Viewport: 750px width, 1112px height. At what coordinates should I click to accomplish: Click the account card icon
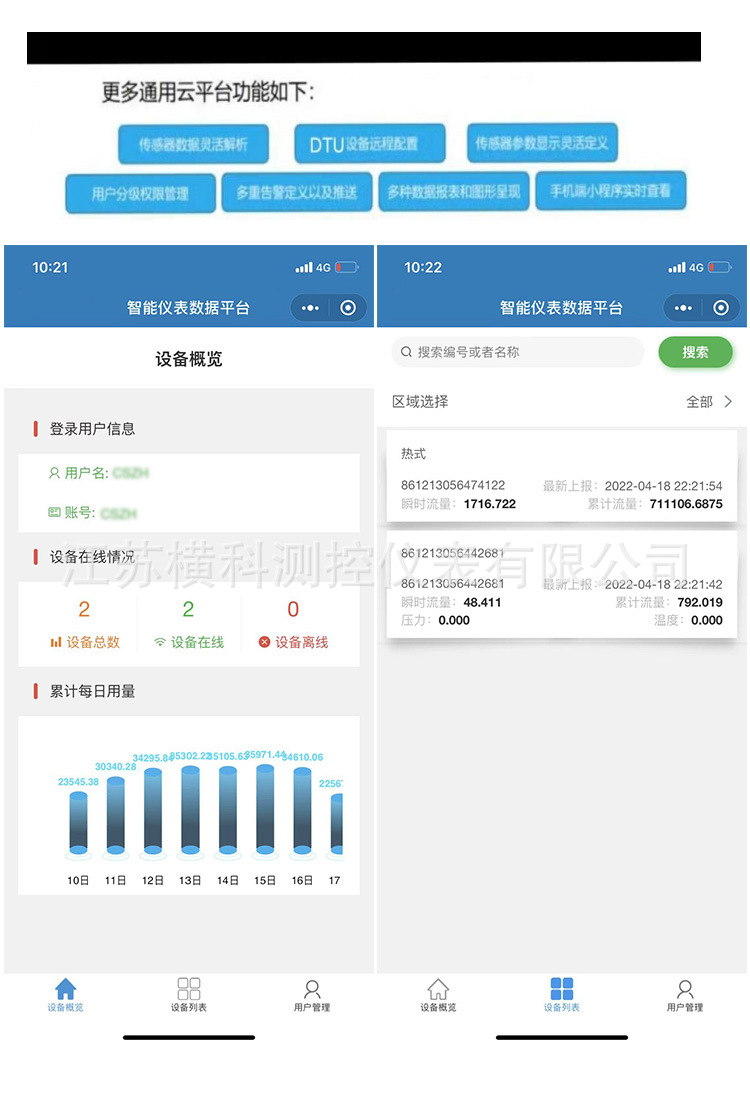[54, 512]
